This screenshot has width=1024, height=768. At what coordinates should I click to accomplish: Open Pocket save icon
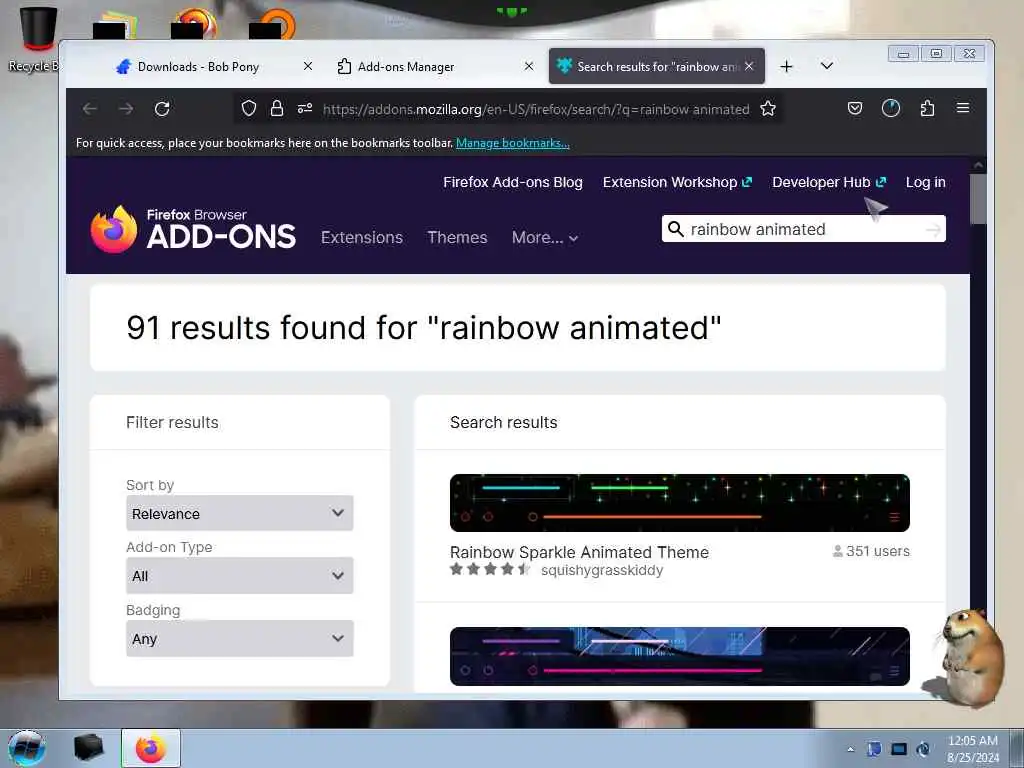855,108
